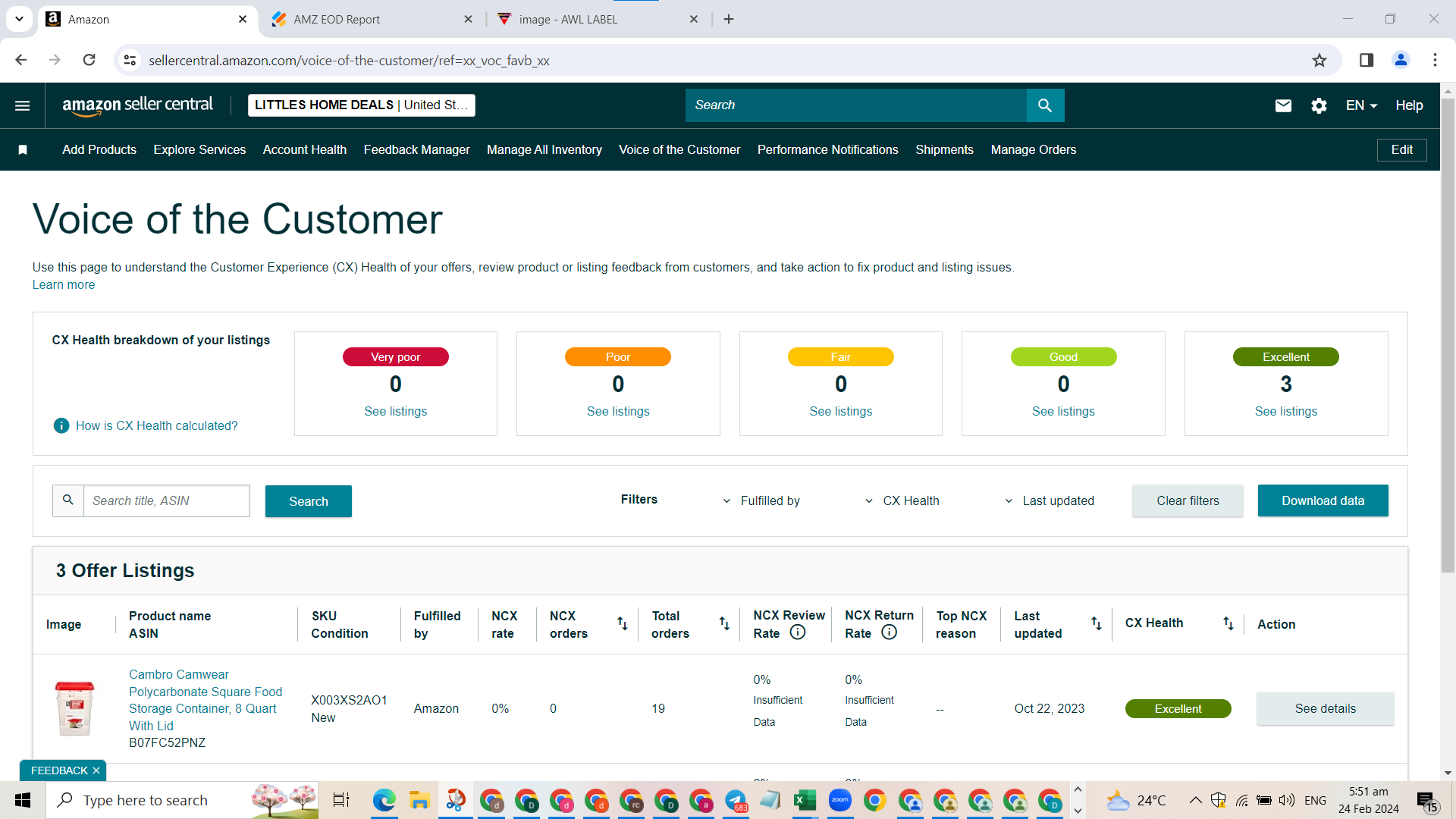Open Excel from the taskbar
Viewport: 1456px width, 819px height.
click(x=805, y=800)
